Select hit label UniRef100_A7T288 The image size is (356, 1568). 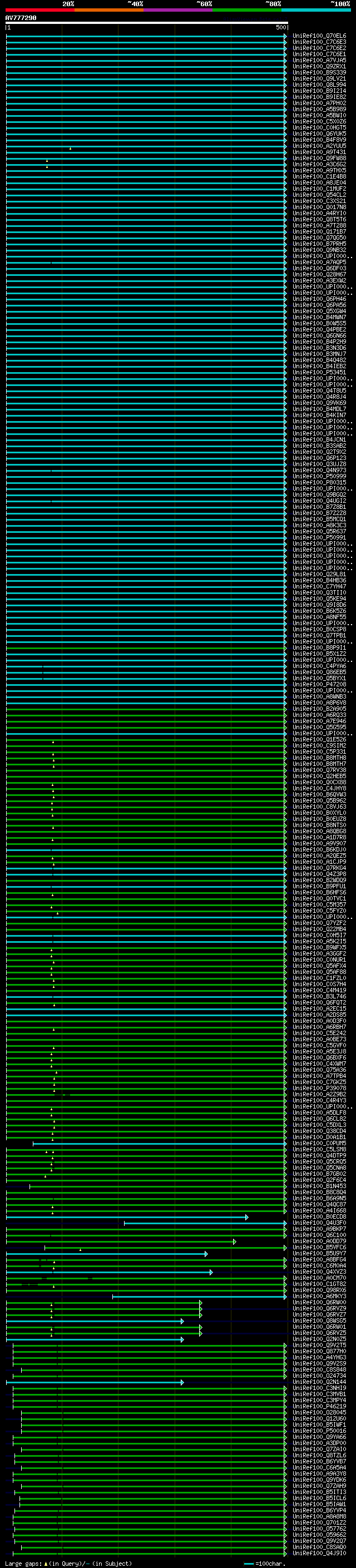(319, 226)
